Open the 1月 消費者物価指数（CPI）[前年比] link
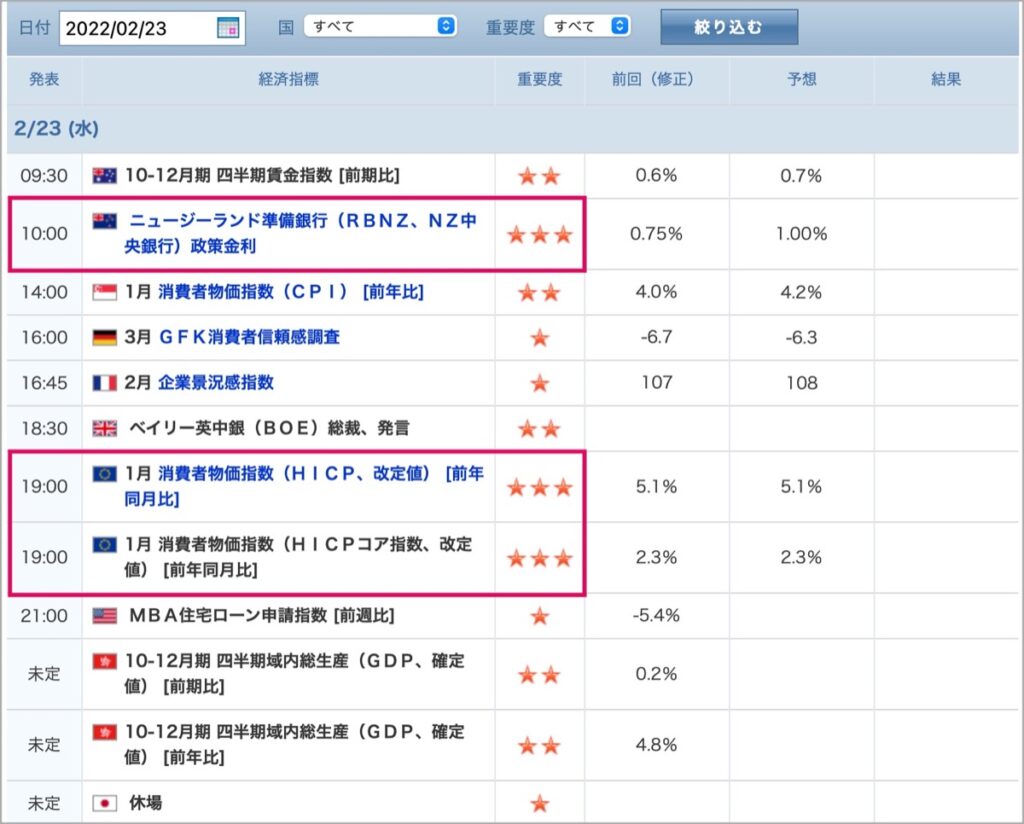This screenshot has width=1024, height=824. click(x=291, y=292)
